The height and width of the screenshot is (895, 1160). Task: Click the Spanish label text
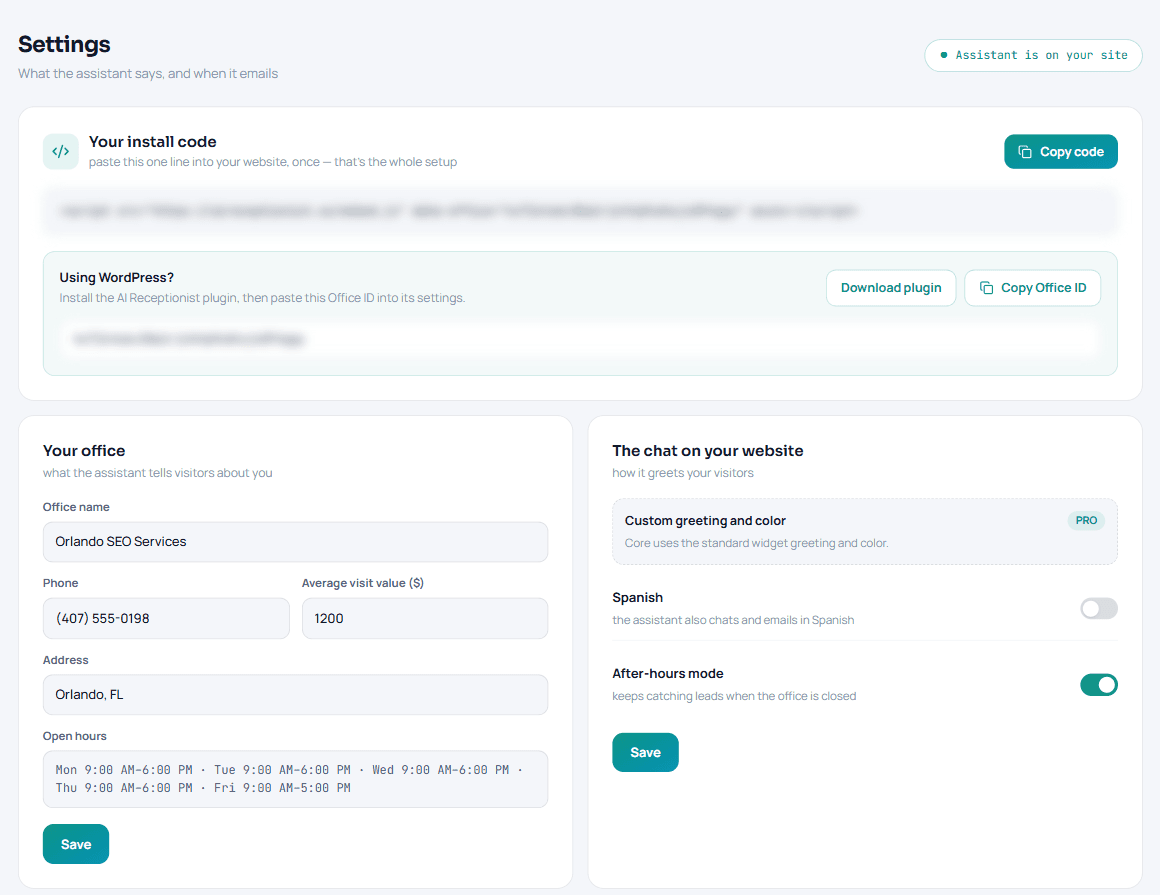(637, 597)
